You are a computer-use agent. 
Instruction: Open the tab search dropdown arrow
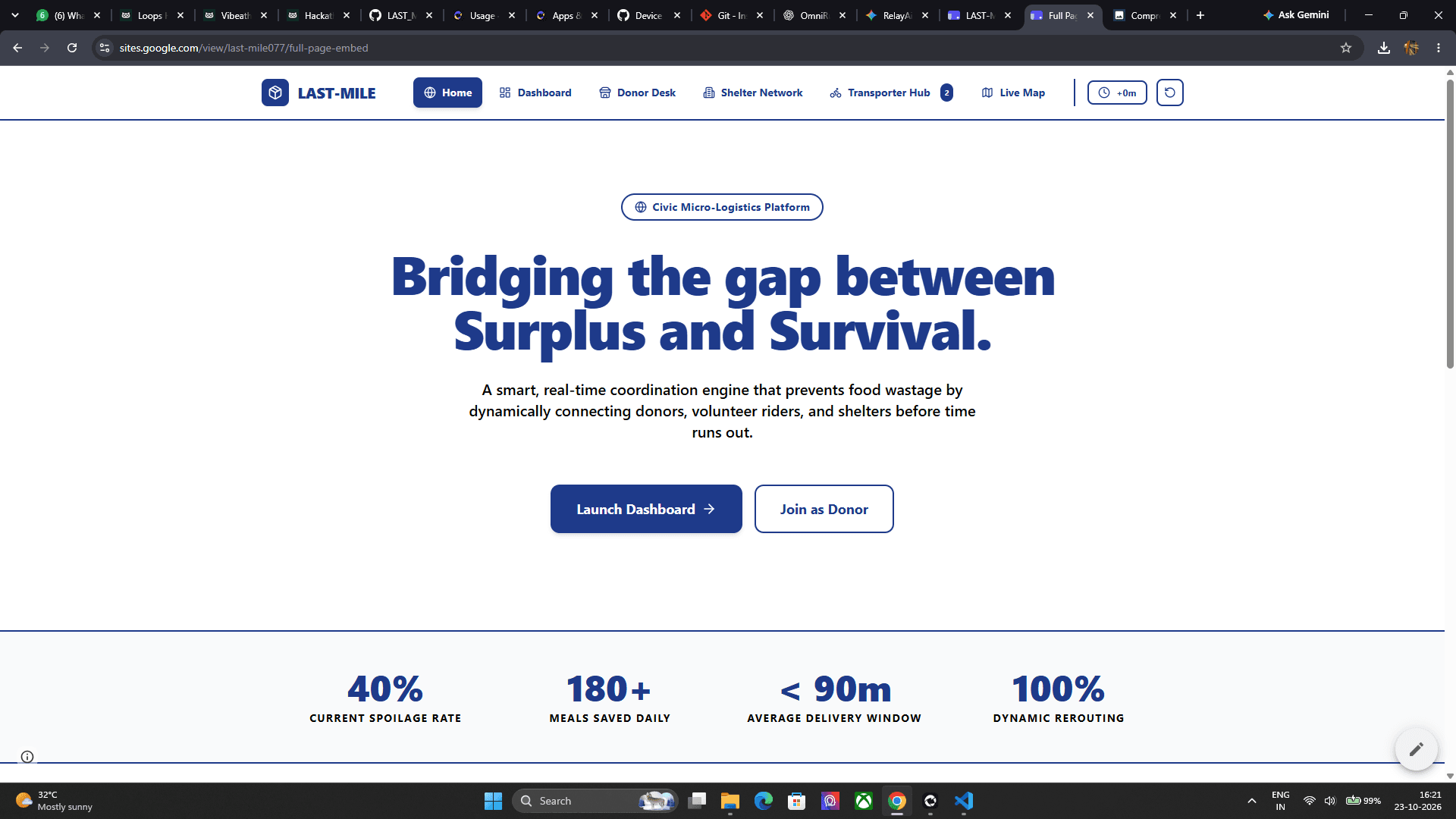(x=15, y=15)
